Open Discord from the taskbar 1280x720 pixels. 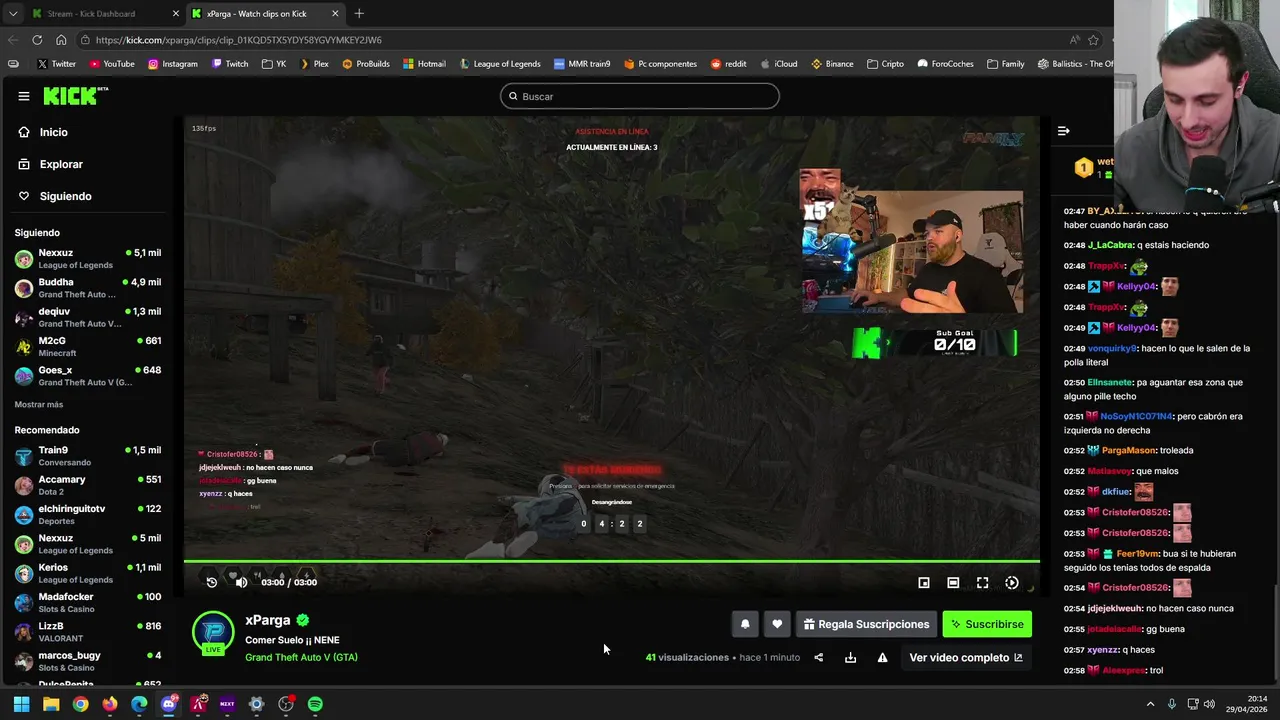(168, 704)
